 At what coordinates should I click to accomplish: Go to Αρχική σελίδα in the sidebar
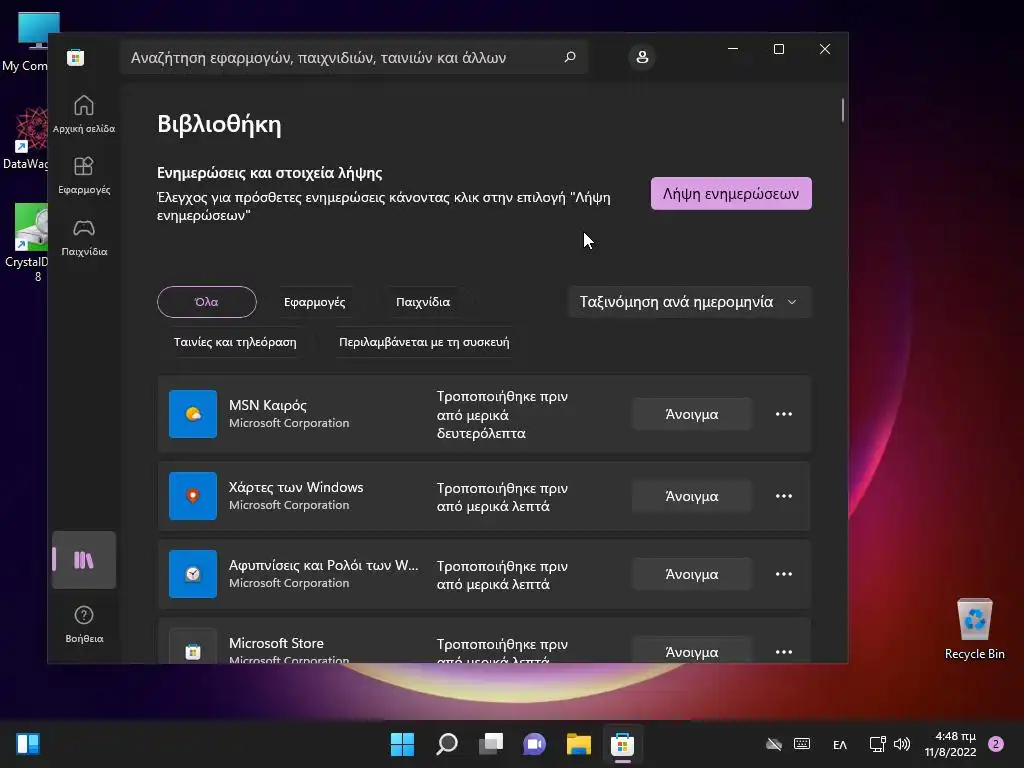(84, 114)
